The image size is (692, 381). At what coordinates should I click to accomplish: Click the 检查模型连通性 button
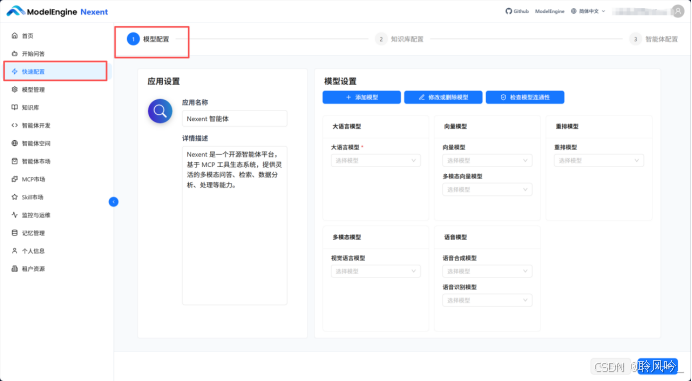click(x=525, y=97)
